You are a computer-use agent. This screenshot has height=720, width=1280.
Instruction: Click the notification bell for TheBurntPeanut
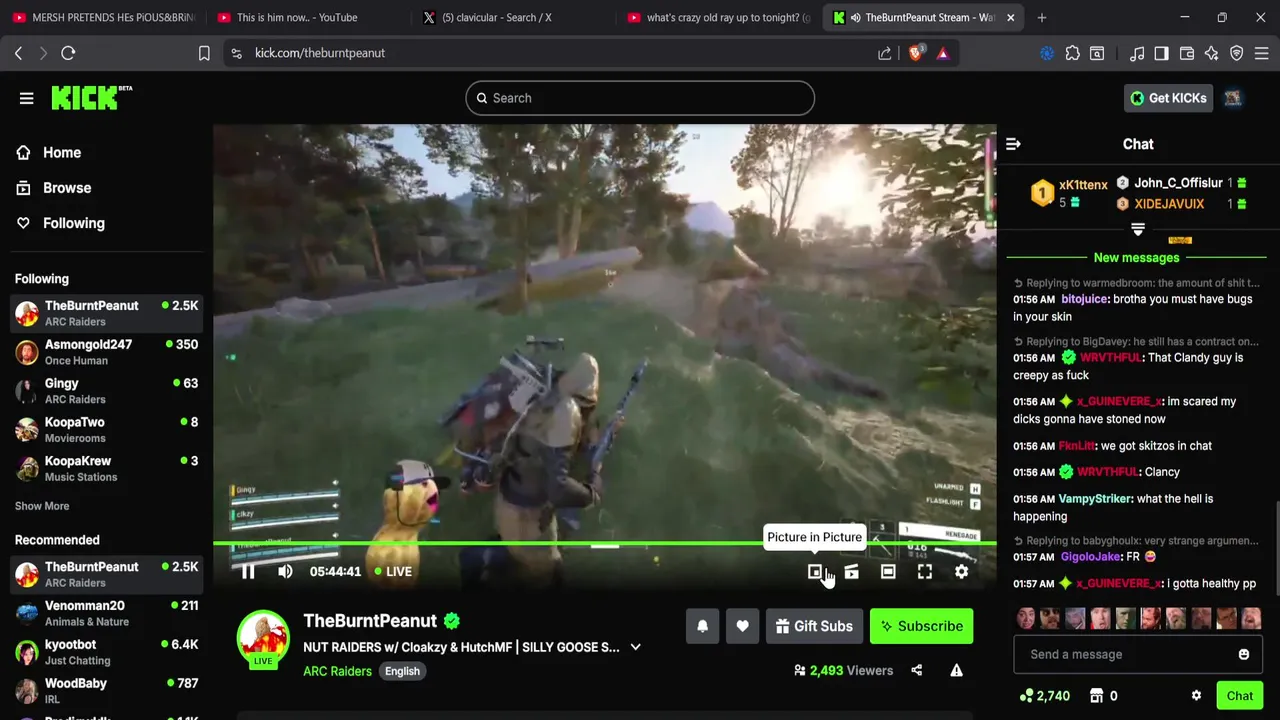pyautogui.click(x=702, y=626)
